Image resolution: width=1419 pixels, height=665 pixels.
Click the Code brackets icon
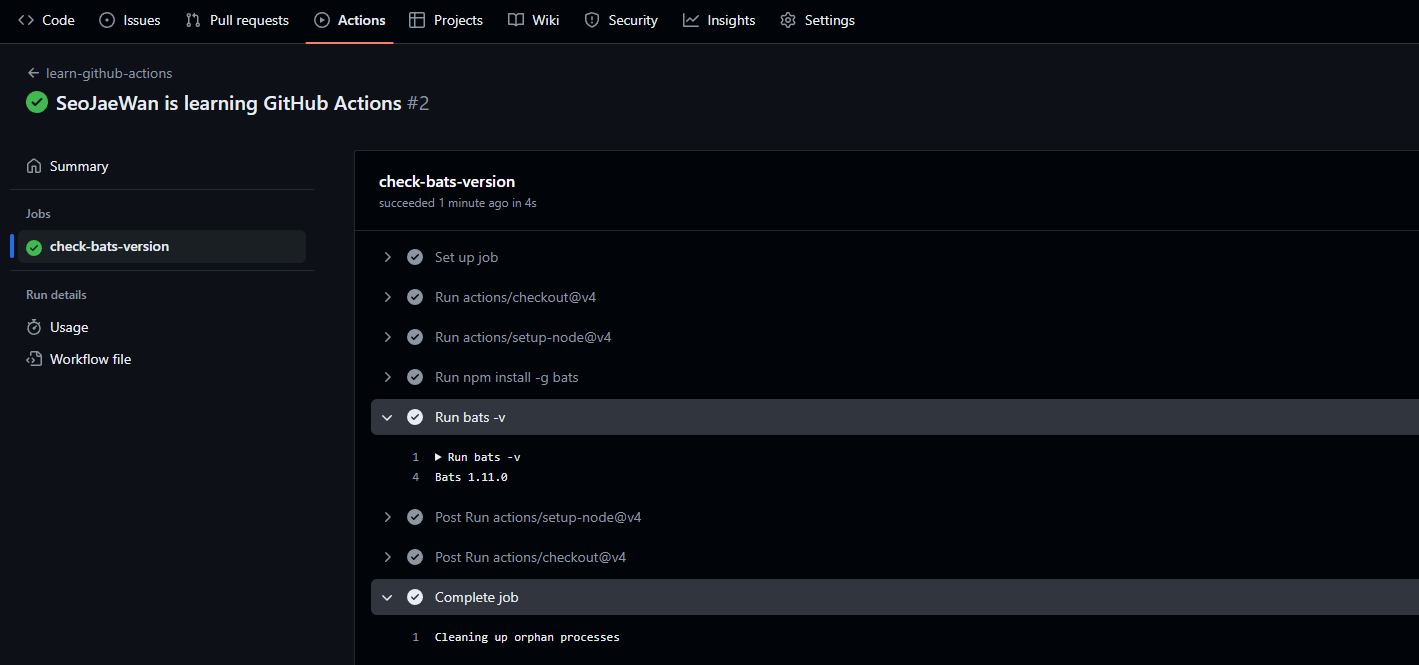pyautogui.click(x=26, y=20)
